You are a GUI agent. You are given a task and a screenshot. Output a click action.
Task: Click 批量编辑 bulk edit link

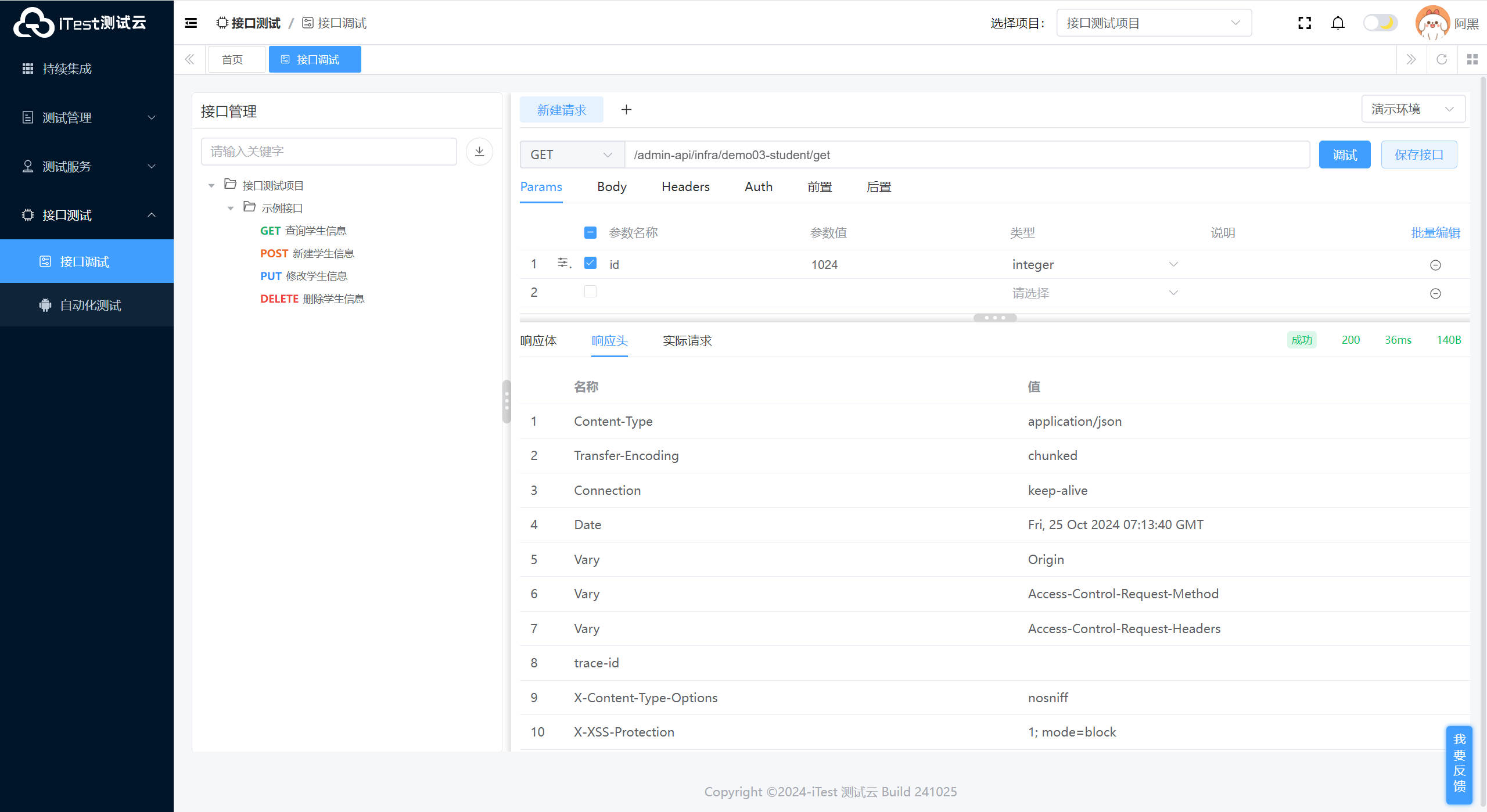click(1435, 233)
